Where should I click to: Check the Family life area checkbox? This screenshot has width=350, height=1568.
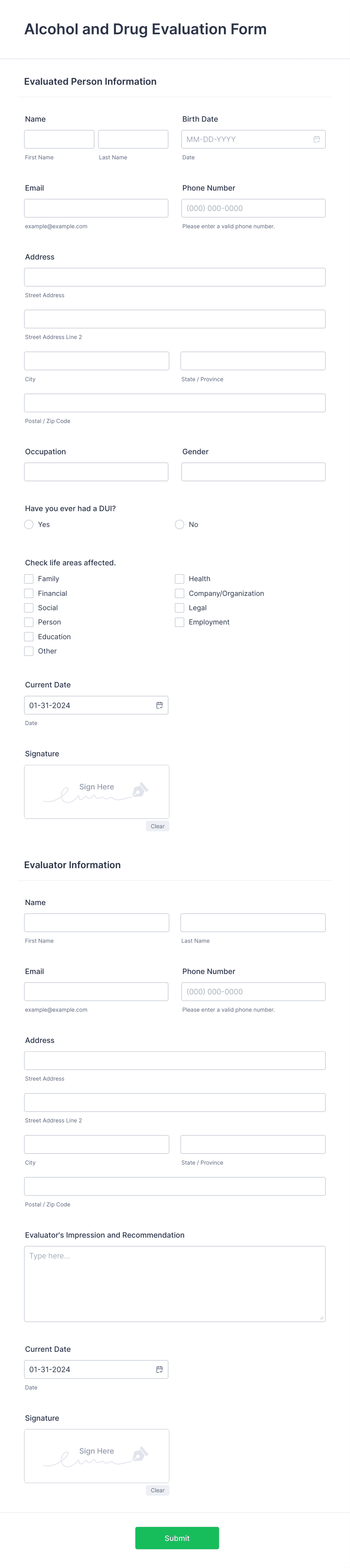point(29,578)
